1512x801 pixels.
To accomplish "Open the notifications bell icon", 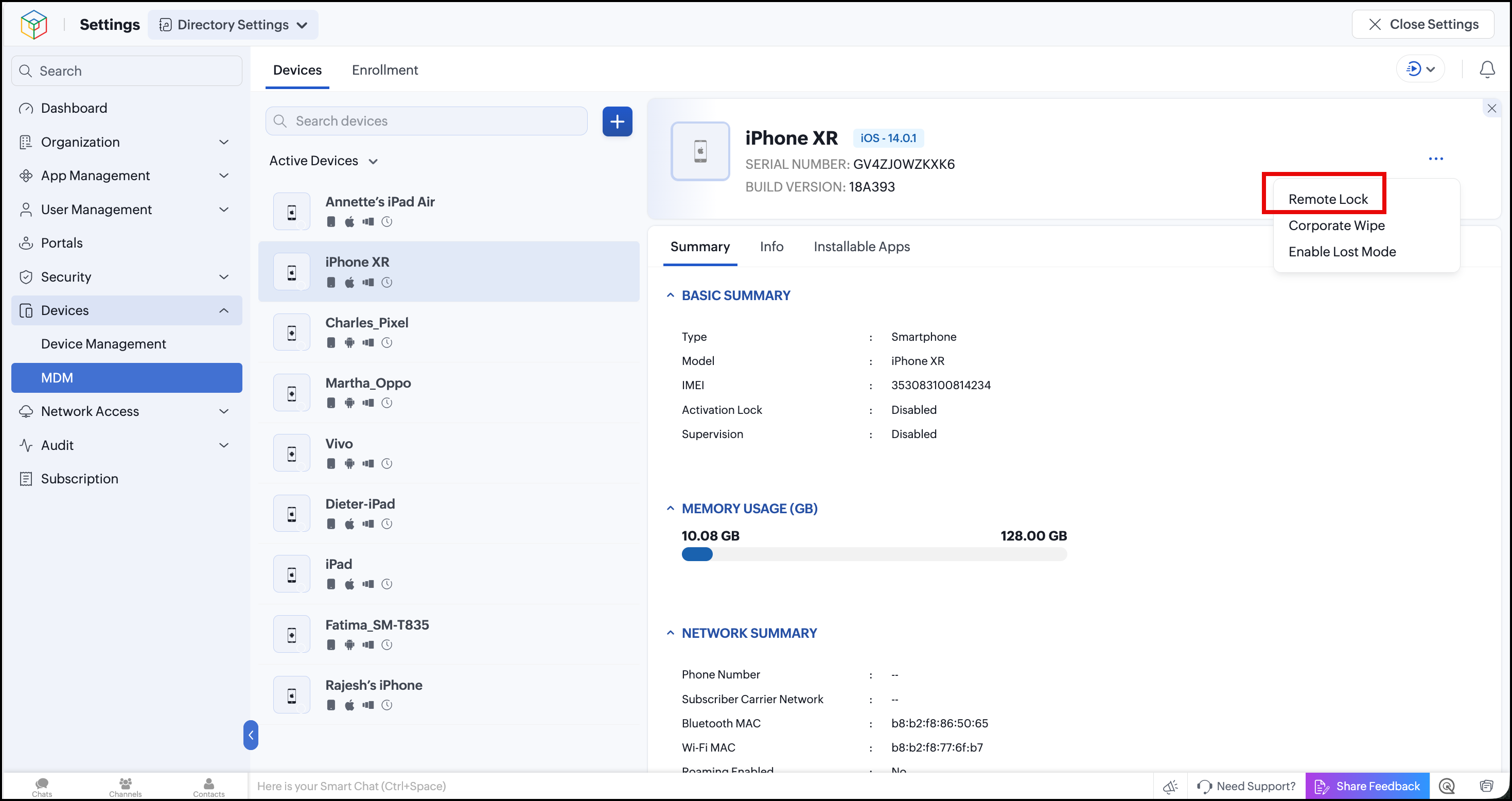I will pyautogui.click(x=1487, y=70).
